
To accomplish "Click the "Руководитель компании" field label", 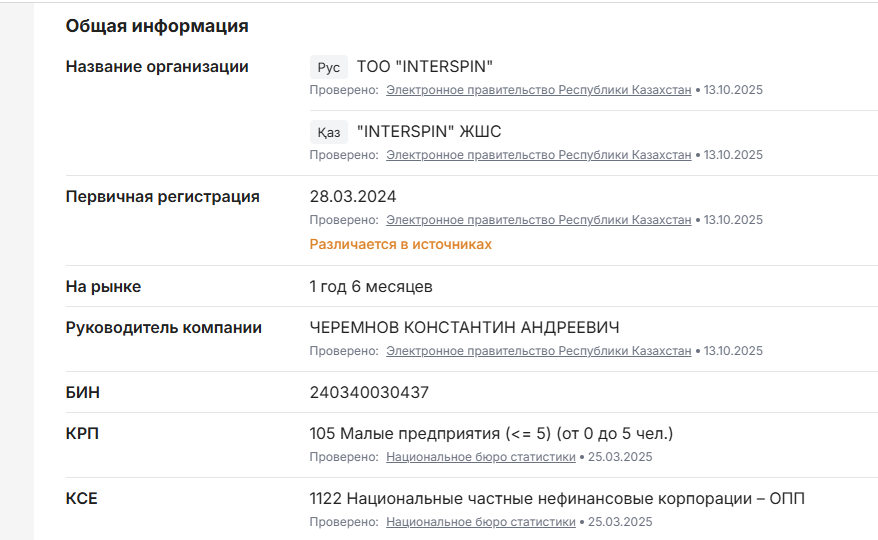I will click(x=164, y=328).
